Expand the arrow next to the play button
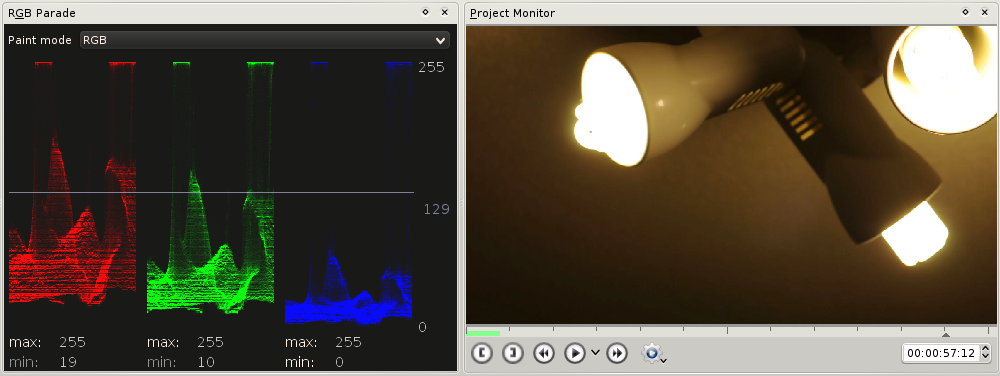This screenshot has height=376, width=1000. click(x=596, y=352)
